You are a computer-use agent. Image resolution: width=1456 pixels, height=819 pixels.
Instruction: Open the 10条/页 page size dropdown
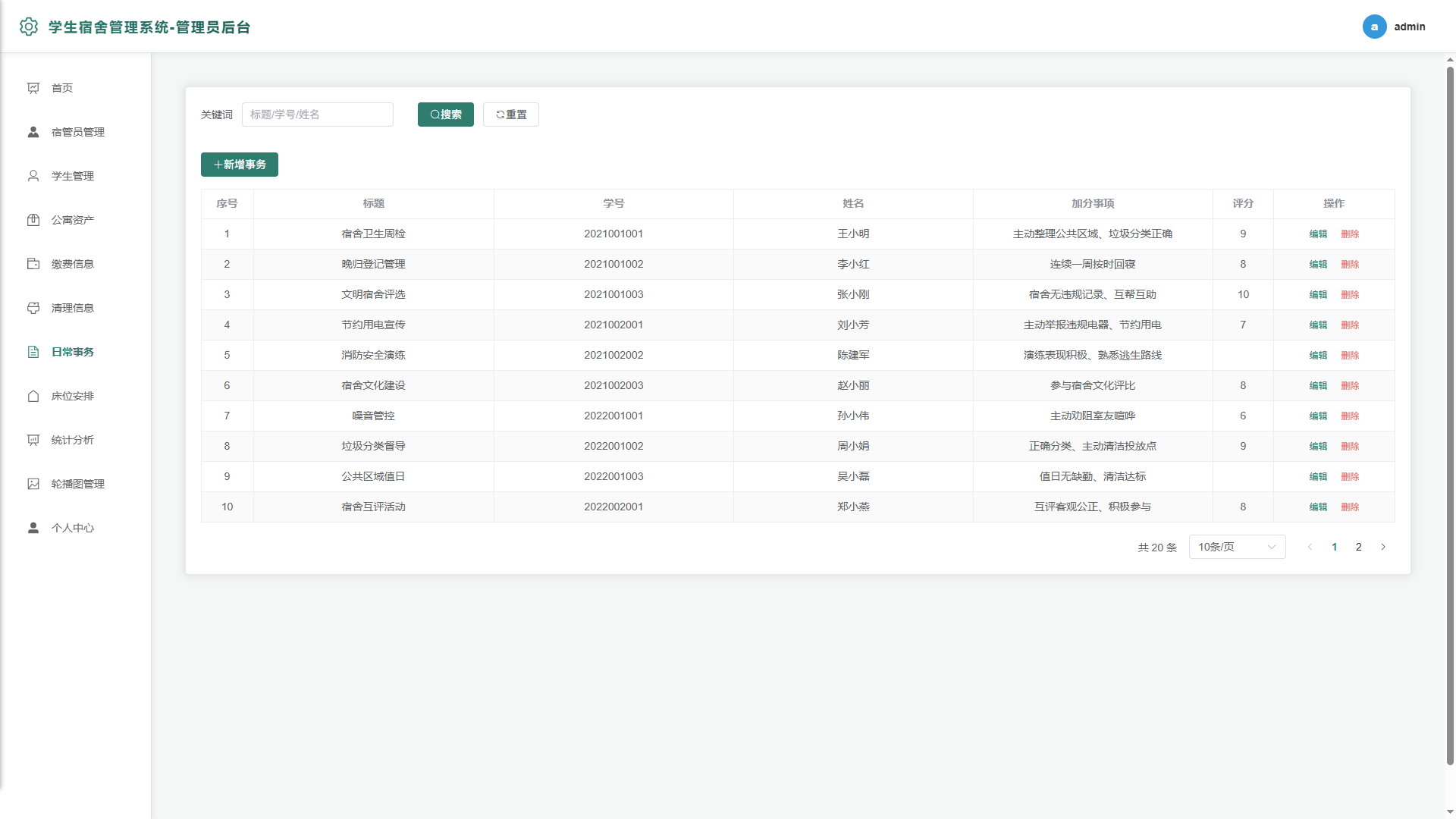tap(1237, 547)
